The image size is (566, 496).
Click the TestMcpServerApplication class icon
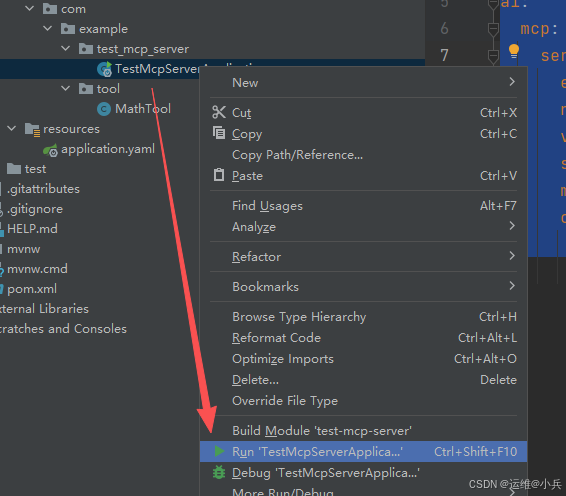click(105, 69)
